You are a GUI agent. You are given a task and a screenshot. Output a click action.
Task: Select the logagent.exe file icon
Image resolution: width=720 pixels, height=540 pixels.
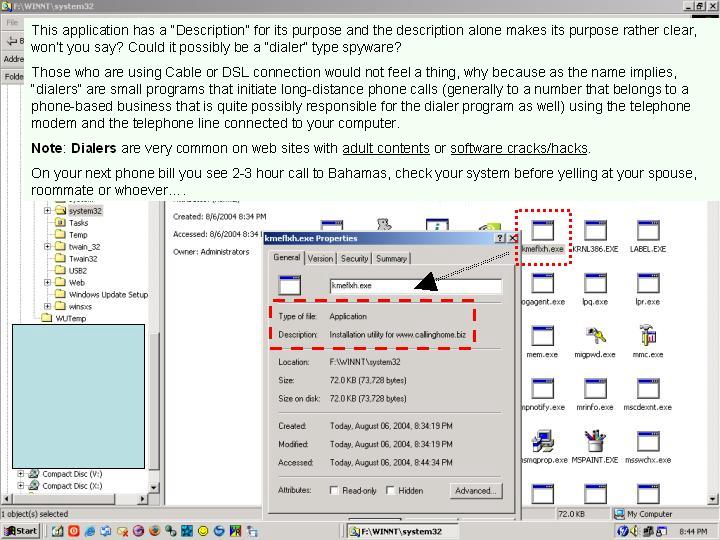[x=542, y=283]
